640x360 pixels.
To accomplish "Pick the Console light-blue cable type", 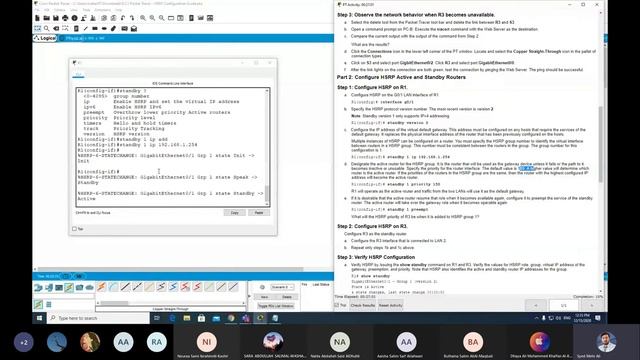I will tap(113, 287).
